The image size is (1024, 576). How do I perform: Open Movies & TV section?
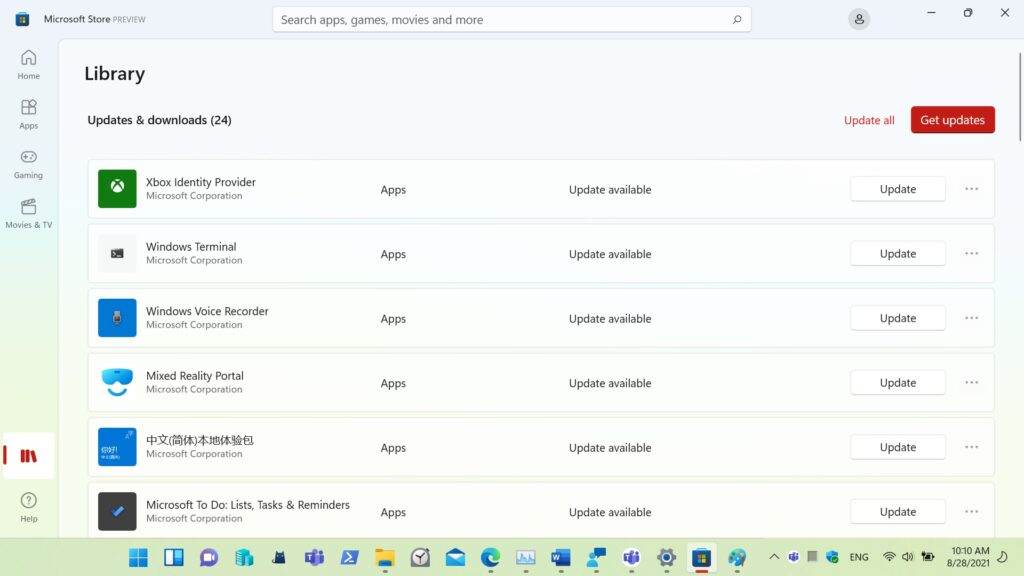click(x=28, y=213)
